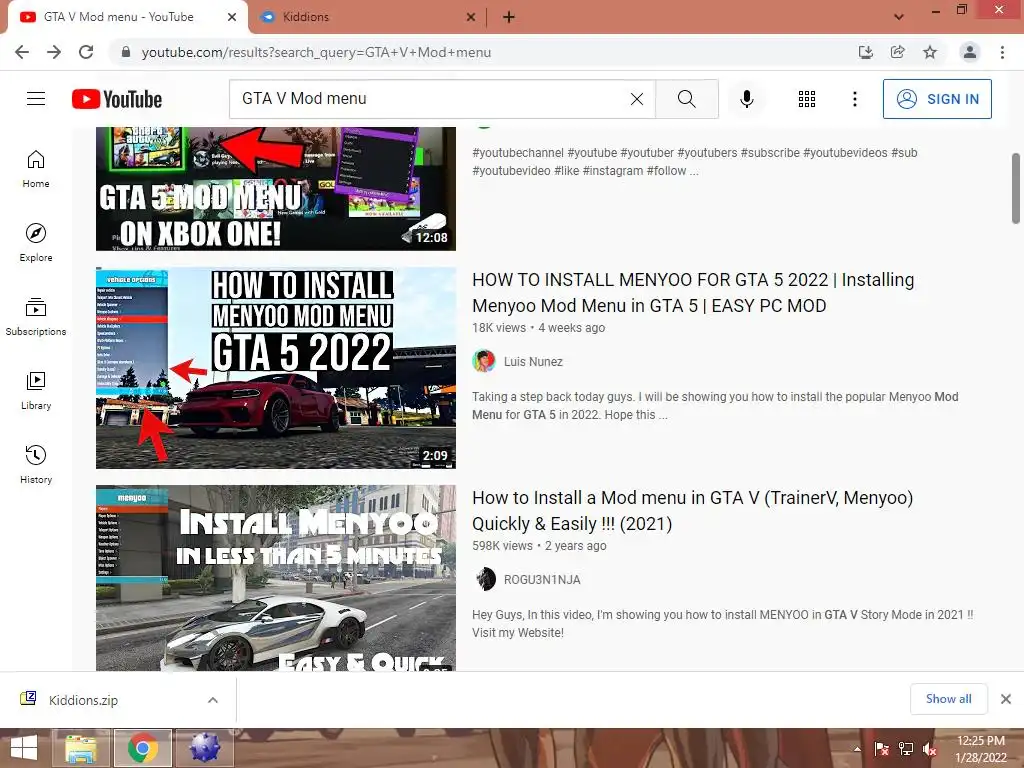
Task: Click the page vertical scrollbar thumb
Action: [1016, 188]
